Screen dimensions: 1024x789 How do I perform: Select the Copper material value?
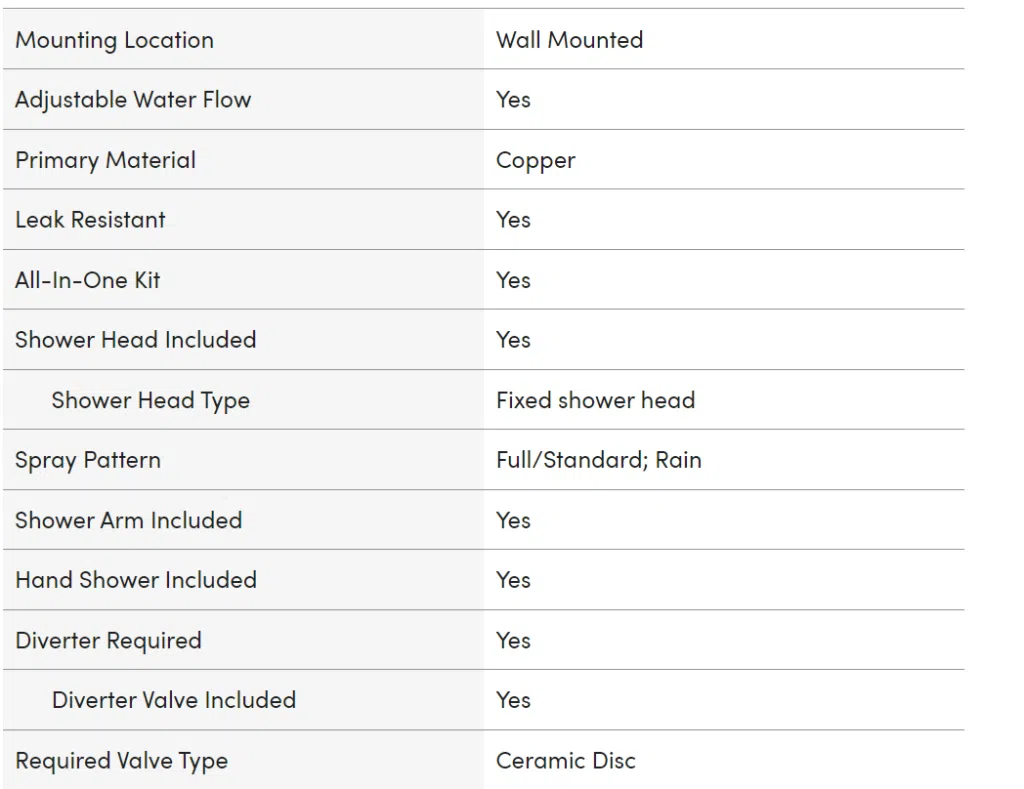coord(536,161)
